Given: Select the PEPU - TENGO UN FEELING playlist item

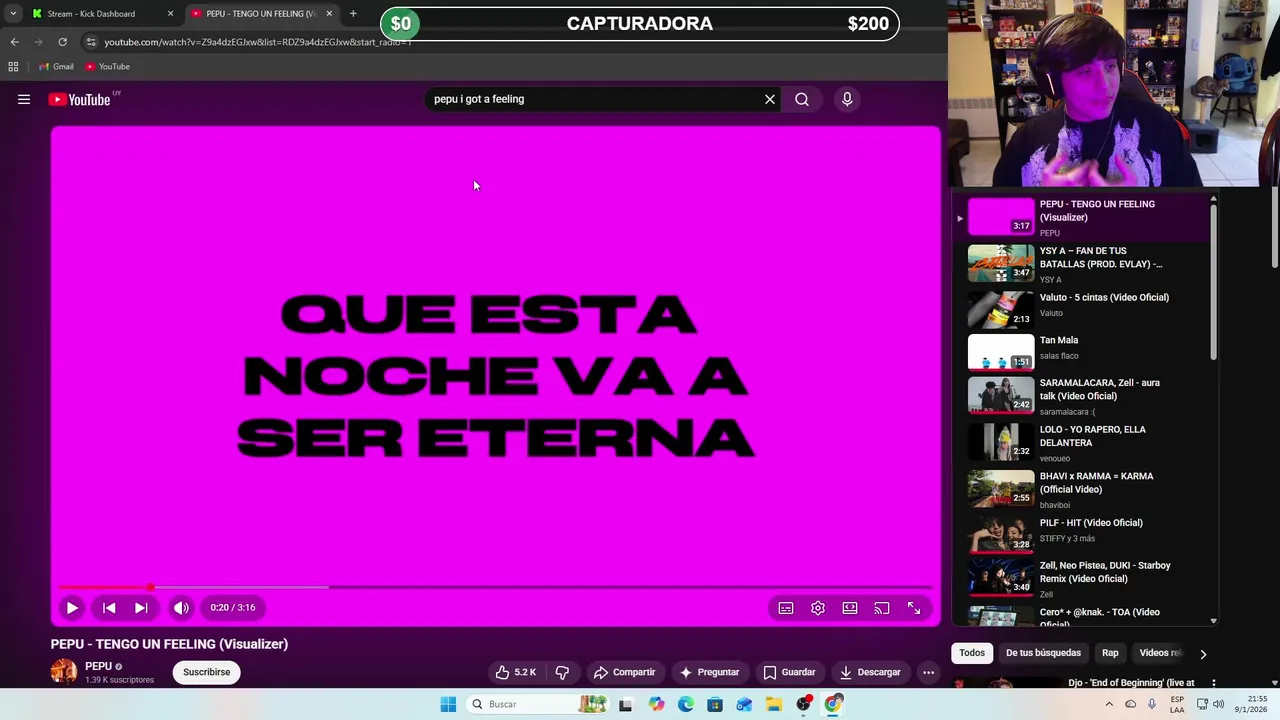Looking at the screenshot, I should tap(1080, 217).
